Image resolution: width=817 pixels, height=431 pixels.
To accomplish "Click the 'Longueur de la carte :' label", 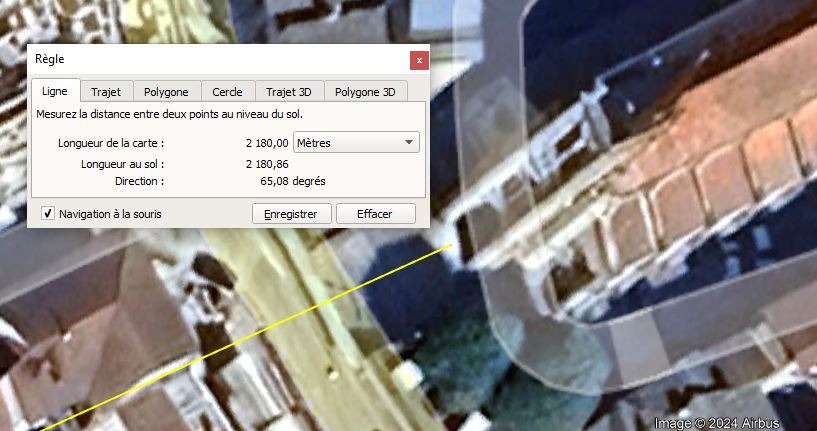I will tap(111, 143).
